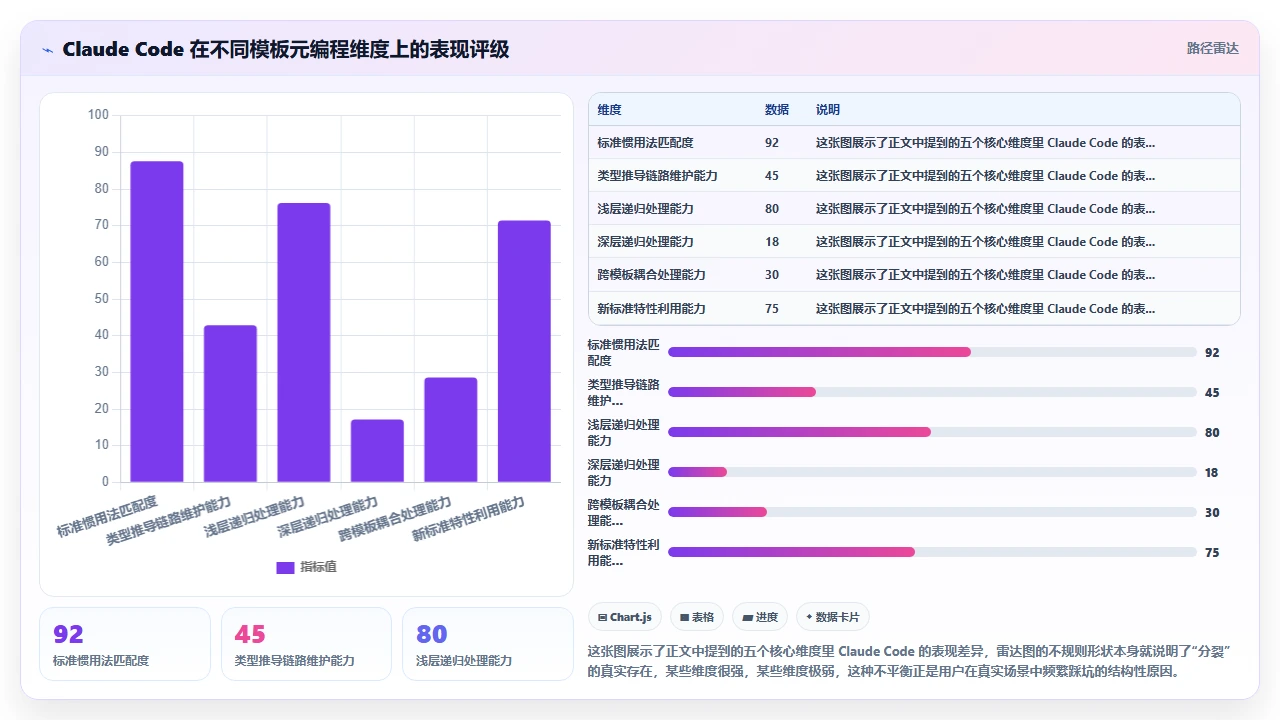Click the progress bar showing 80
Viewport: 1280px width, 720px height.
(x=932, y=432)
